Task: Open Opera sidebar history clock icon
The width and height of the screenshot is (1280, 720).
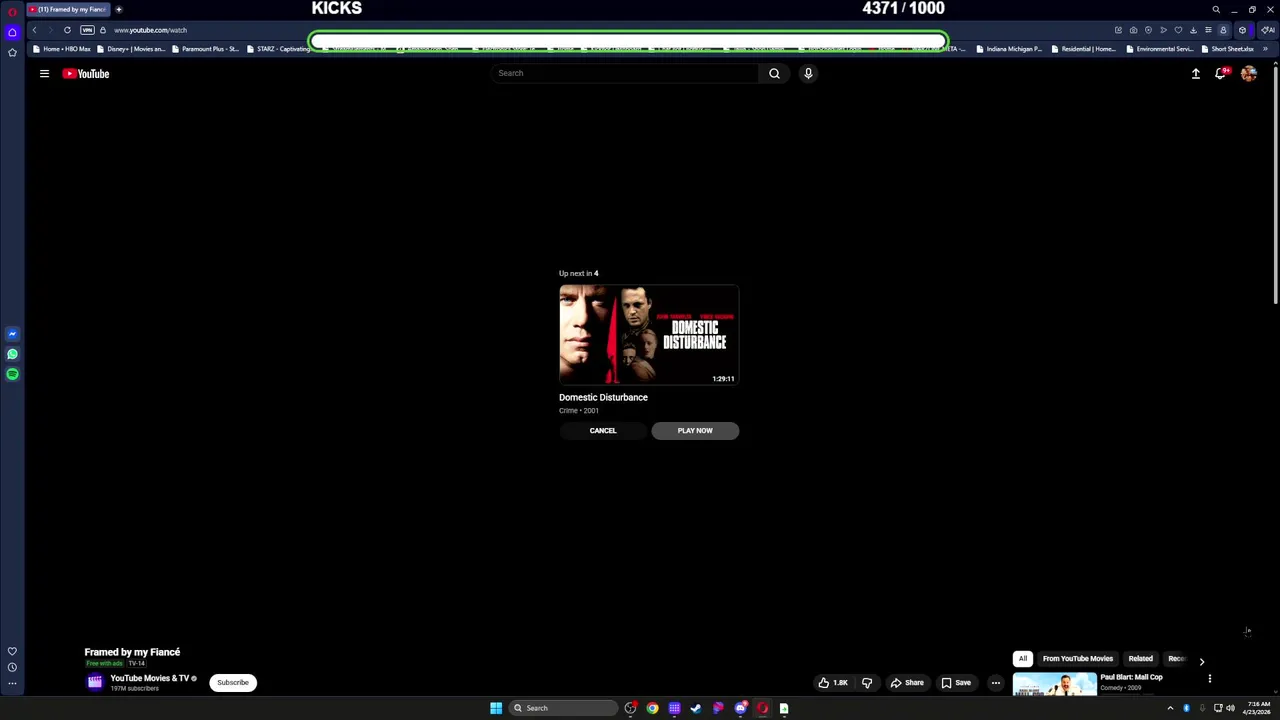Action: [12, 667]
